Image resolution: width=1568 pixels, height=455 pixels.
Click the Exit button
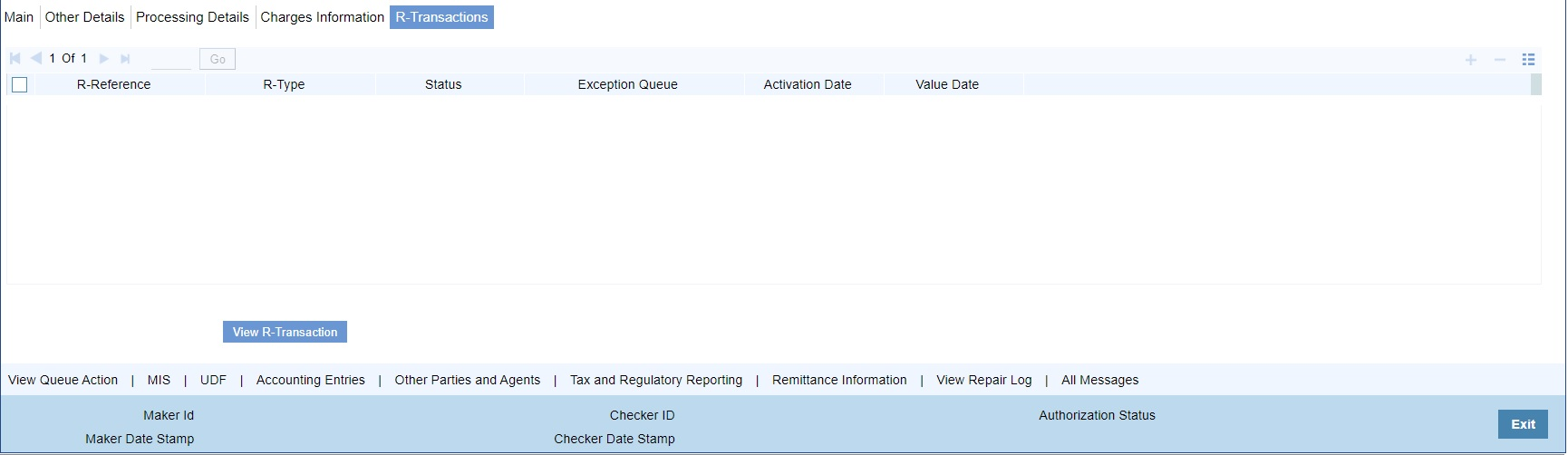click(x=1523, y=424)
